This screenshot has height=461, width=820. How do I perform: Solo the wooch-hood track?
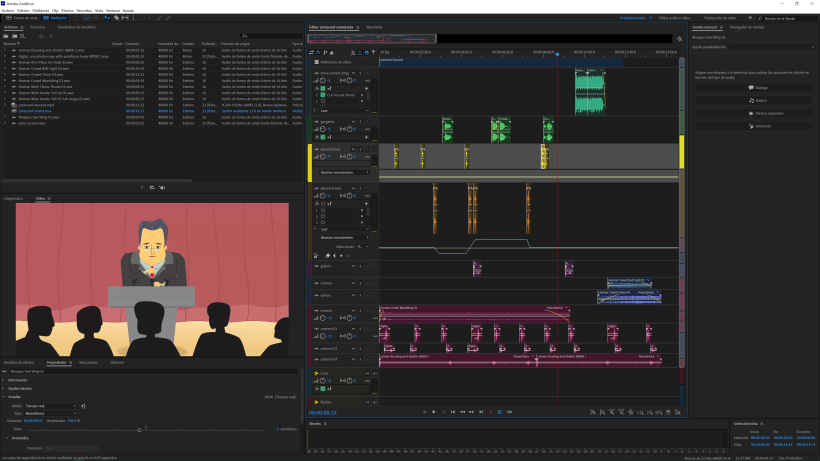tap(360, 149)
